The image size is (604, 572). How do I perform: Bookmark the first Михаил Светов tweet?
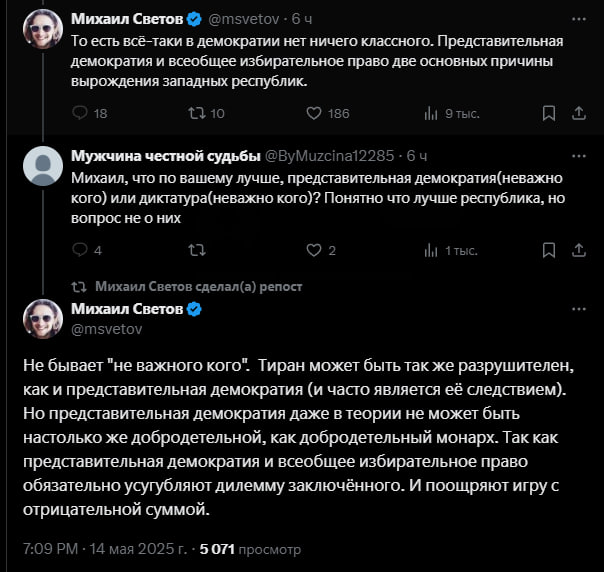(x=548, y=114)
